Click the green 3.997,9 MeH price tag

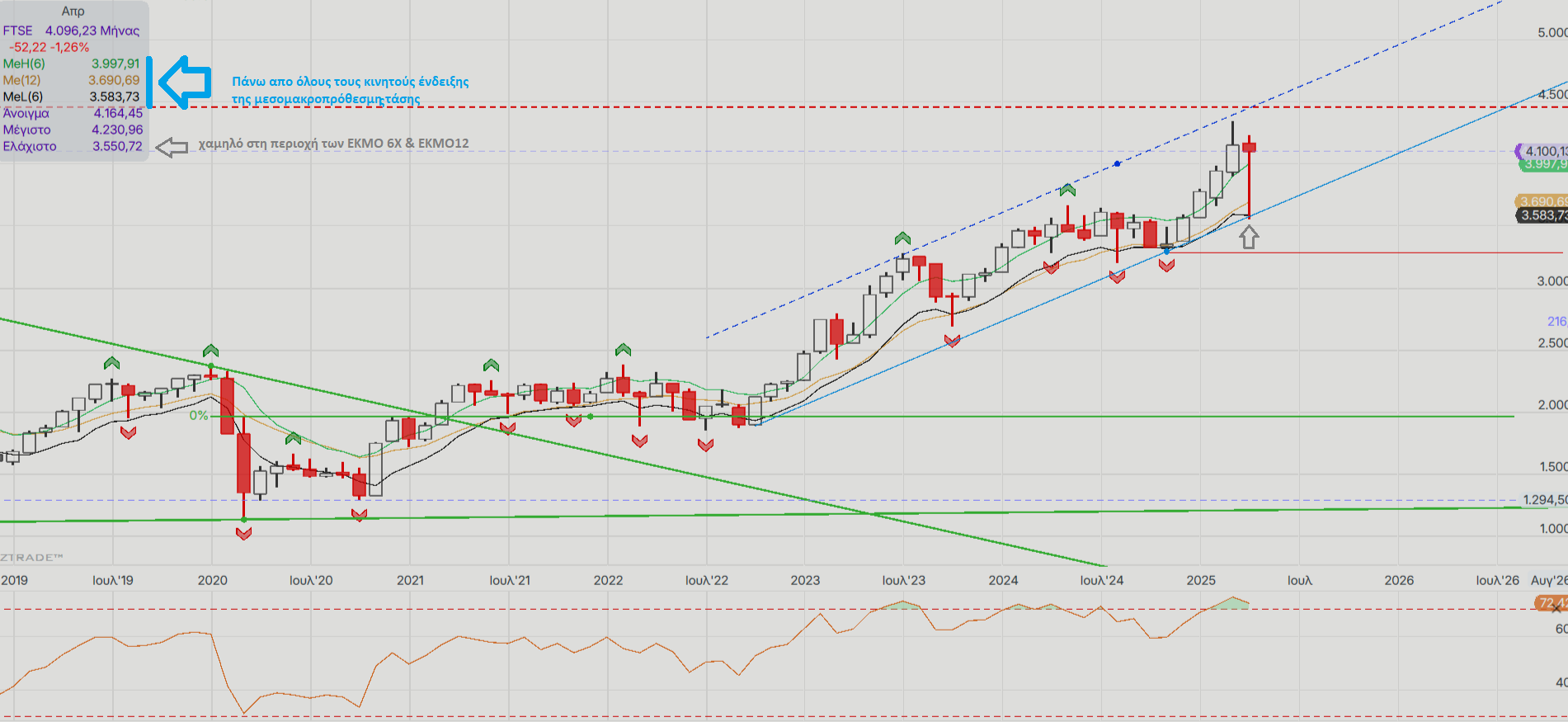pos(1544,164)
